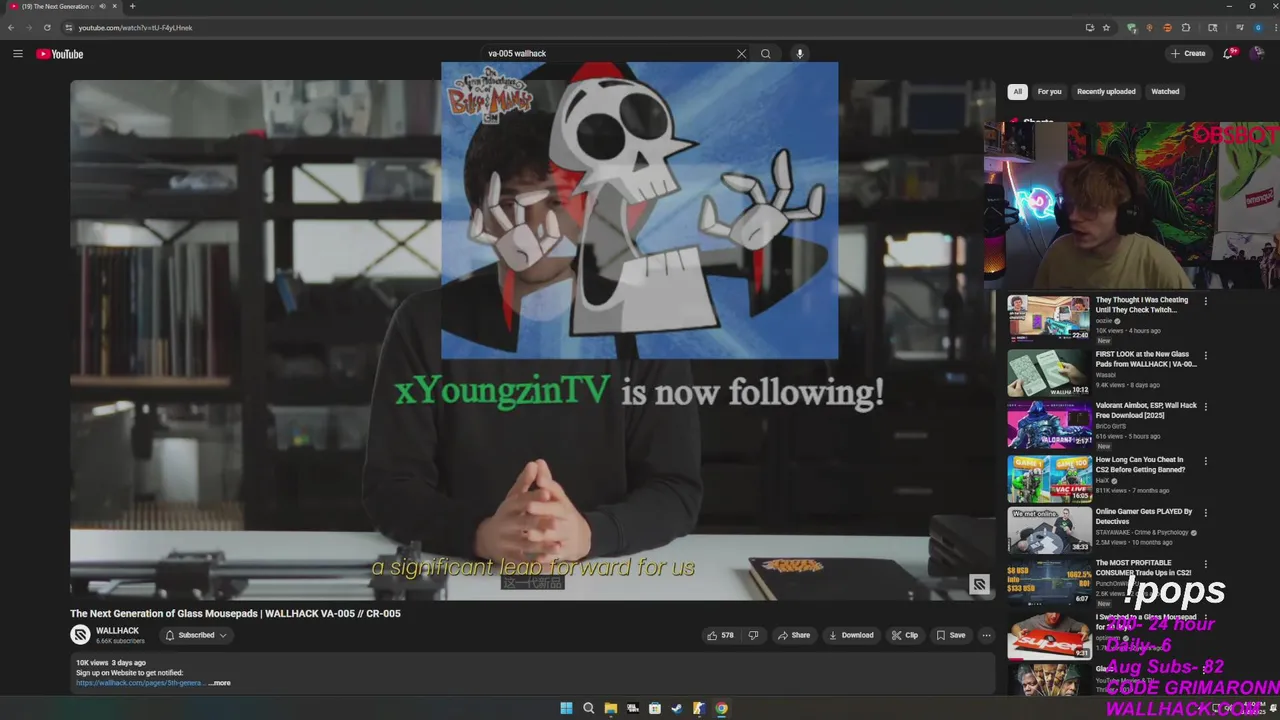Reload the page
The width and height of the screenshot is (1280, 720).
[47, 28]
